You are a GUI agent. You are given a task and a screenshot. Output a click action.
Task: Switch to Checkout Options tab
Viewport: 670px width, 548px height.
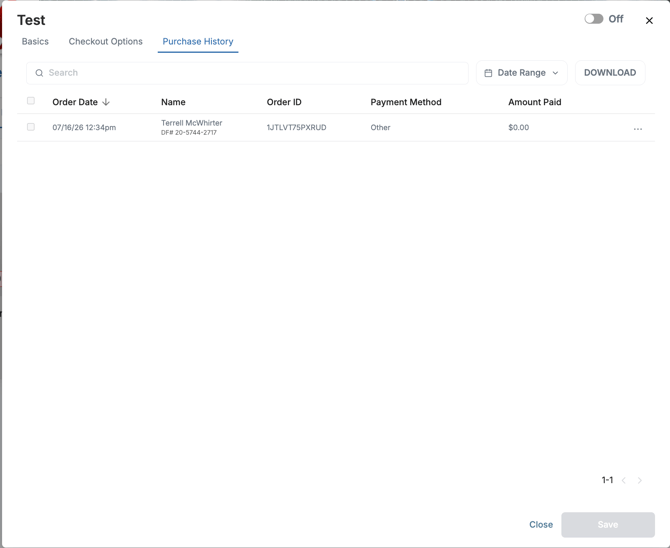point(106,41)
